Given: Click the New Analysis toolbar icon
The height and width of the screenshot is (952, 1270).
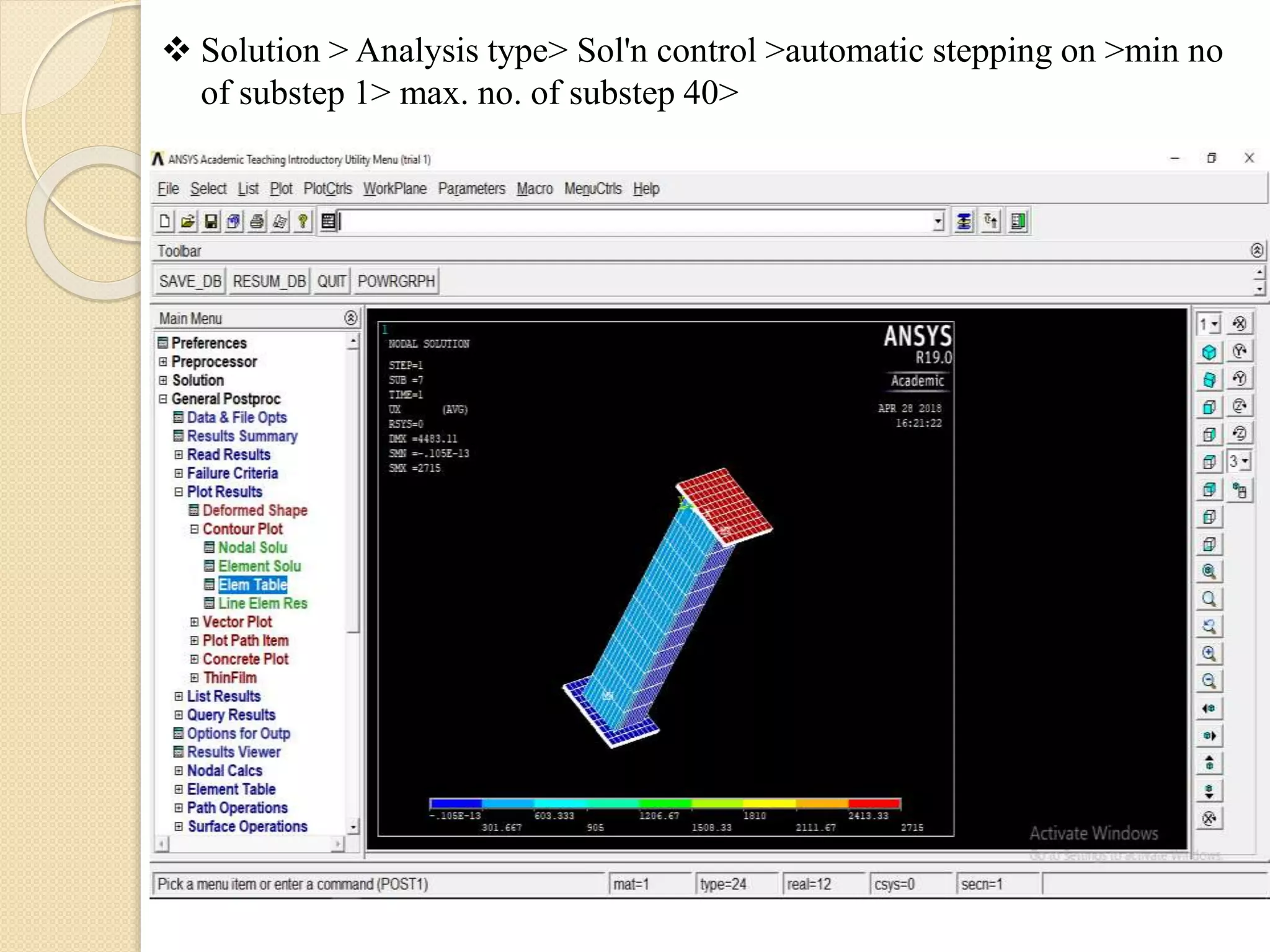Looking at the screenshot, I should point(165,221).
